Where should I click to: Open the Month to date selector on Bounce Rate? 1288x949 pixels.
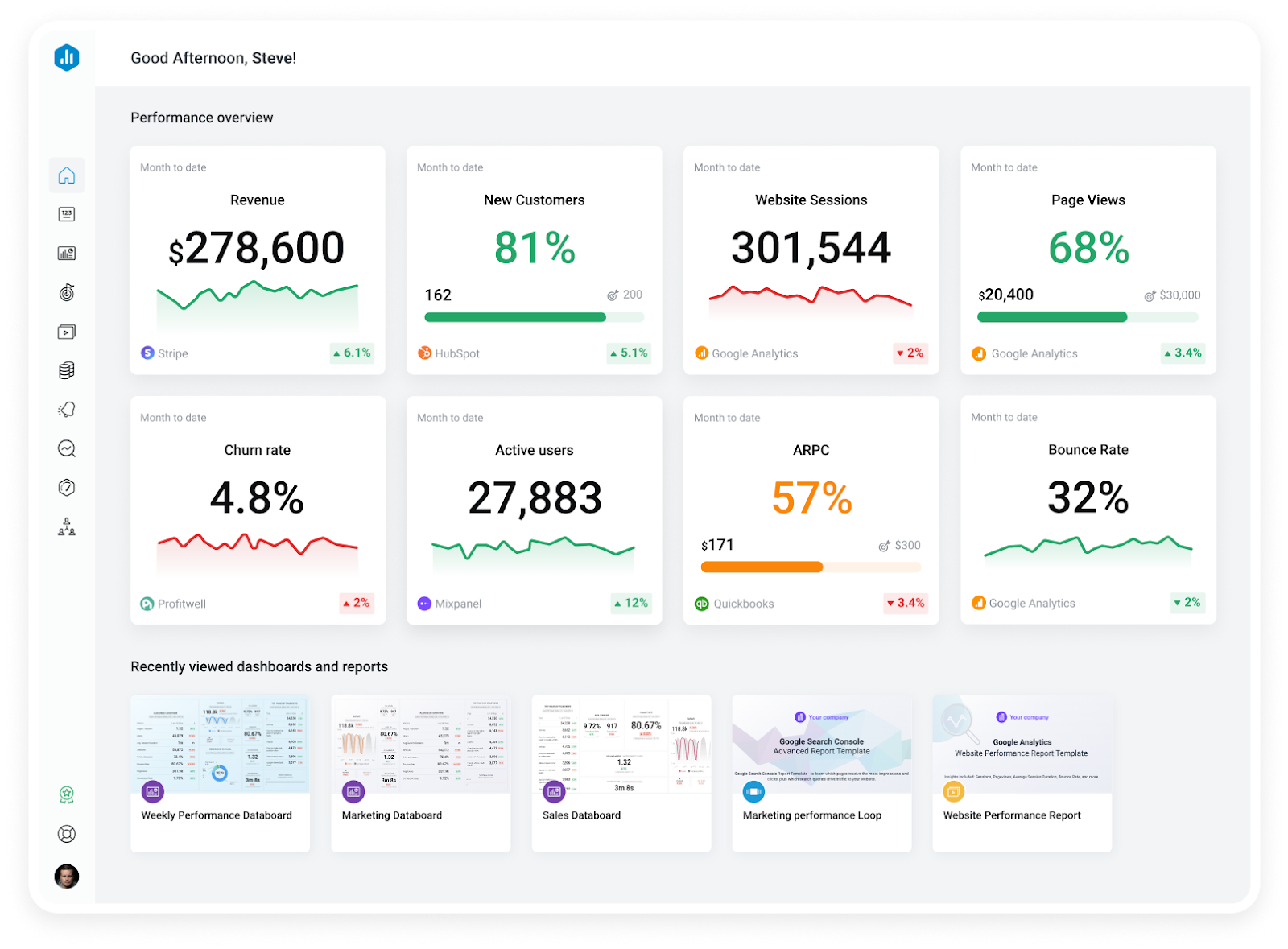tap(1004, 418)
